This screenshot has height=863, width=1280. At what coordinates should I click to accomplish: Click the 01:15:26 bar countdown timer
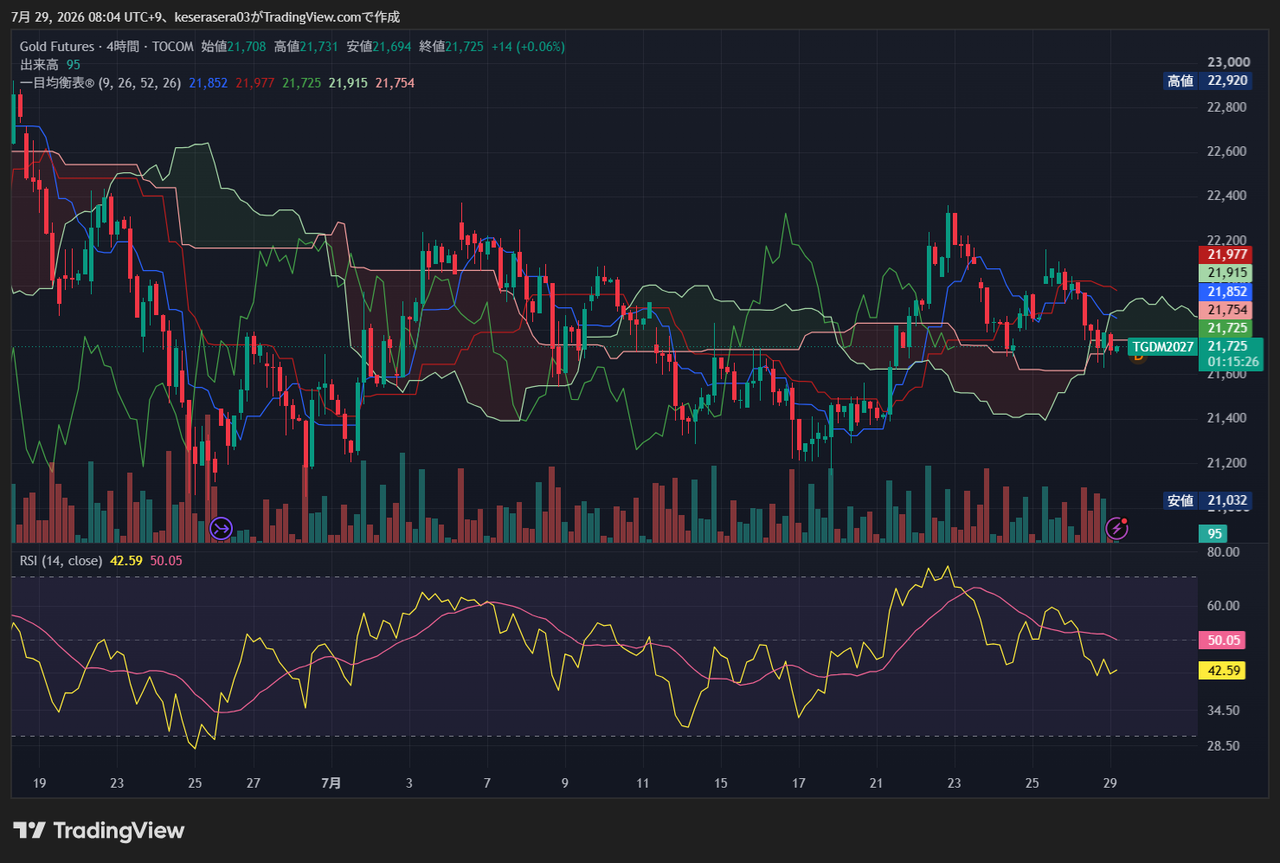1232,362
